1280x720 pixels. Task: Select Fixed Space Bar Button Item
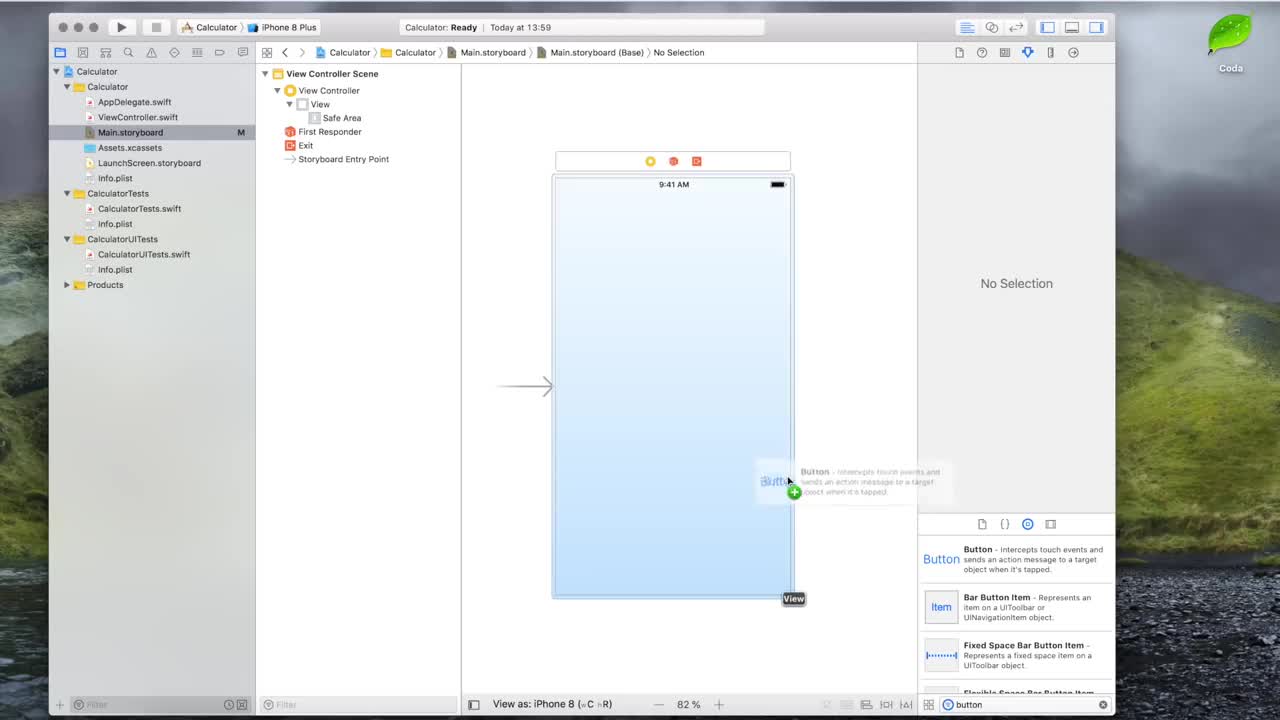pyautogui.click(x=1016, y=655)
